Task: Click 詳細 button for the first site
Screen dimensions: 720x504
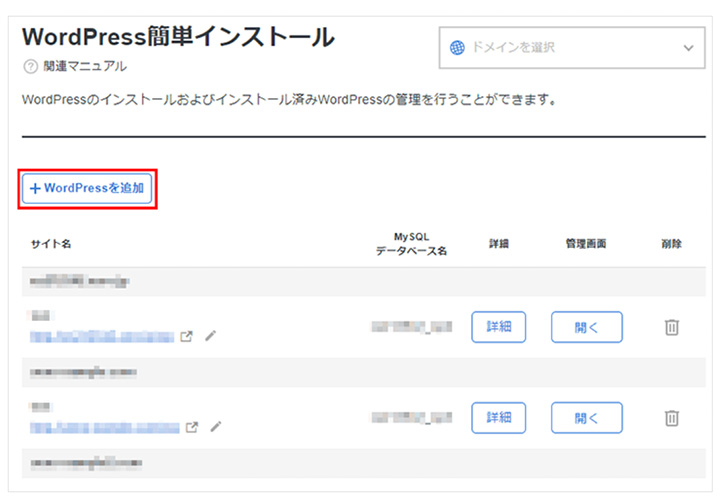Action: [x=499, y=327]
